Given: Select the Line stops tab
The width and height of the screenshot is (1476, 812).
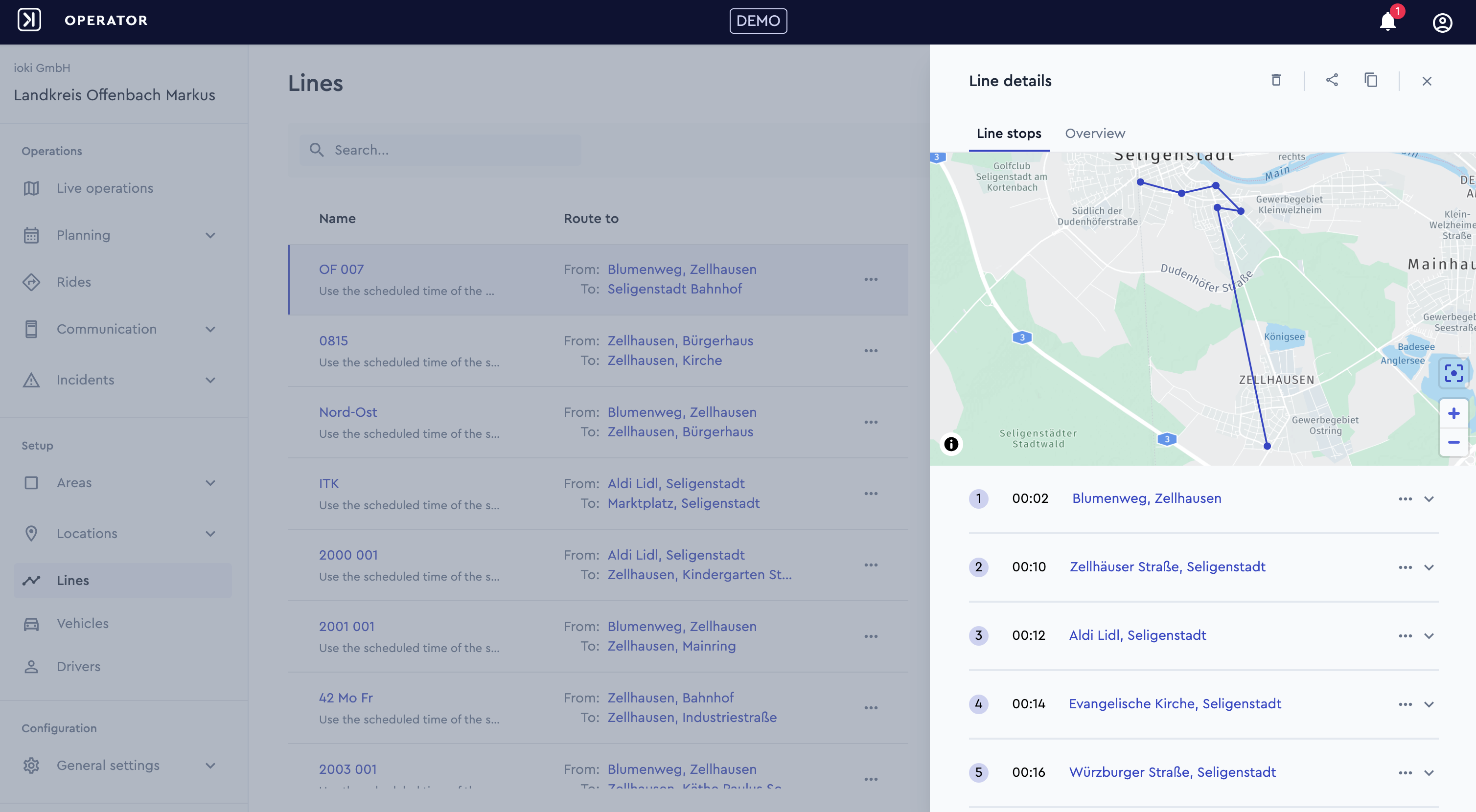Looking at the screenshot, I should 1009,134.
